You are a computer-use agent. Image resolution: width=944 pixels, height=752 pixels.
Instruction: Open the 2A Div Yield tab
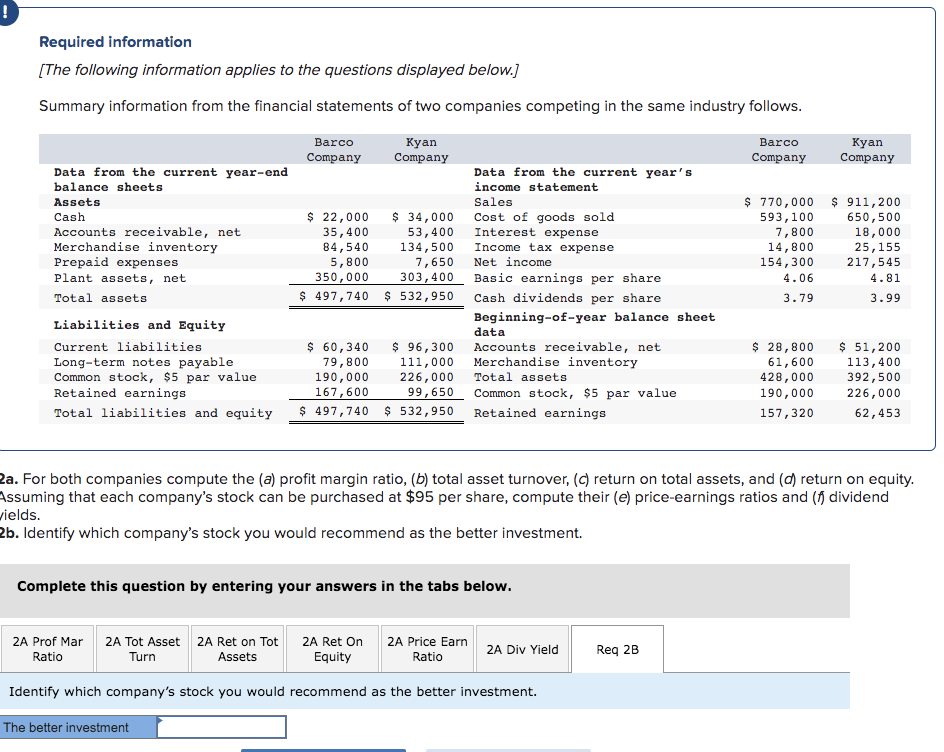click(523, 650)
